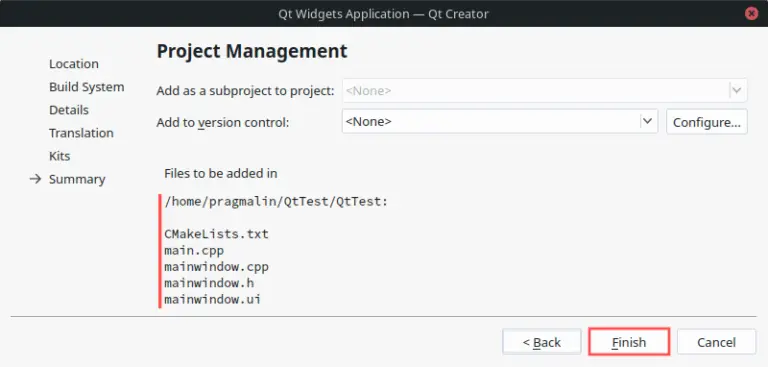This screenshot has width=768, height=367.
Task: Click the version control dropdown chevron arrow
Action: coord(648,121)
